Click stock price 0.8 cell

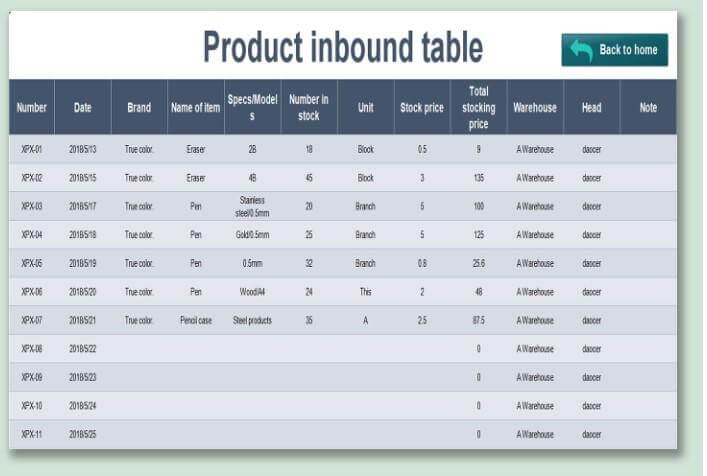pos(422,263)
